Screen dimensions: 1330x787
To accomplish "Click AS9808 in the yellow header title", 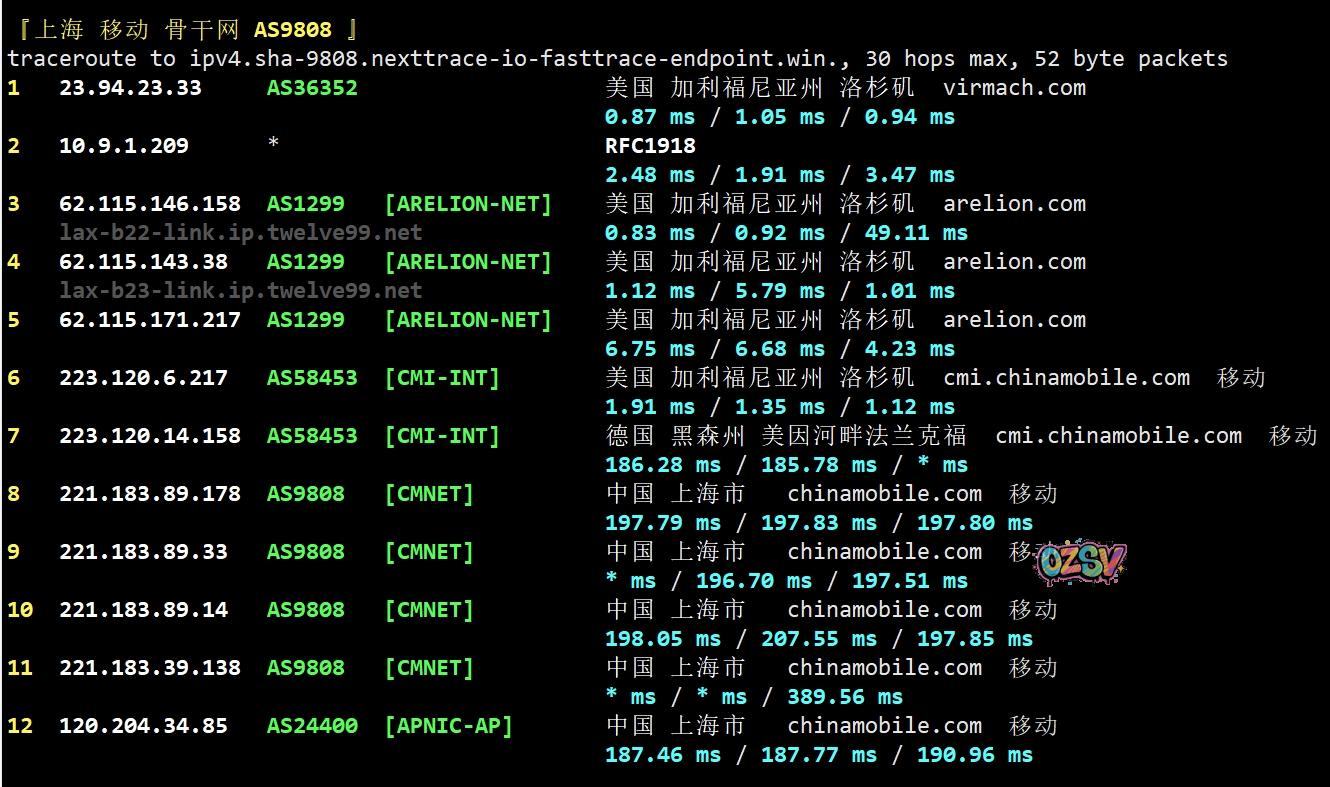I will pos(292,30).
